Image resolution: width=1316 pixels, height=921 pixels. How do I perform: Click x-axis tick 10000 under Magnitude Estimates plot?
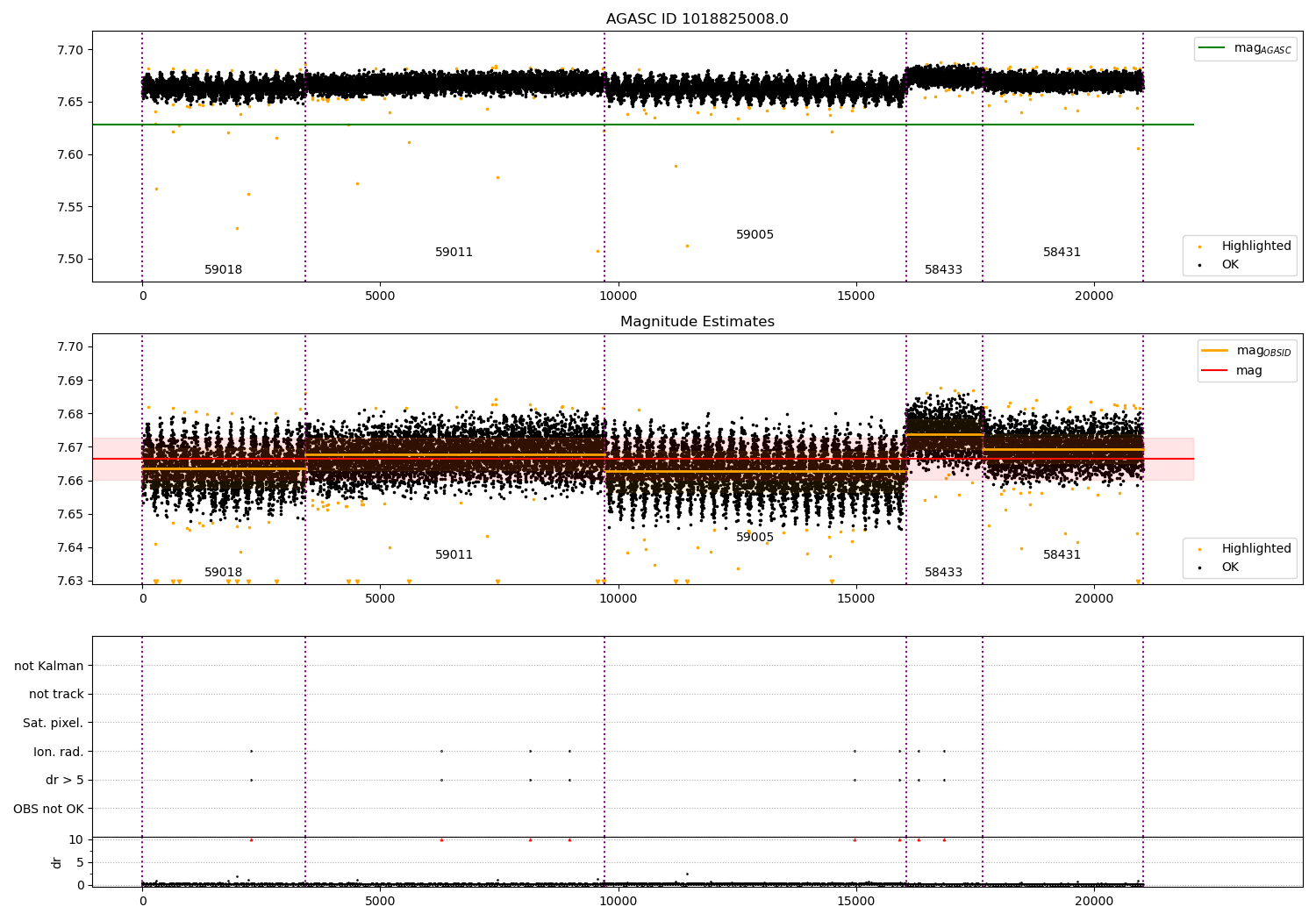pyautogui.click(x=618, y=599)
